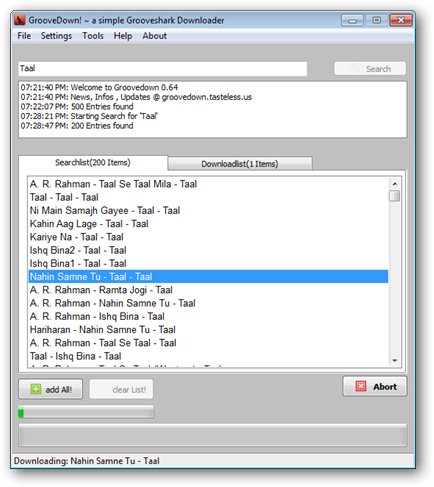Viewport: 434px width, 487px height.
Task: Click the small green download progress bar
Action: point(86,412)
